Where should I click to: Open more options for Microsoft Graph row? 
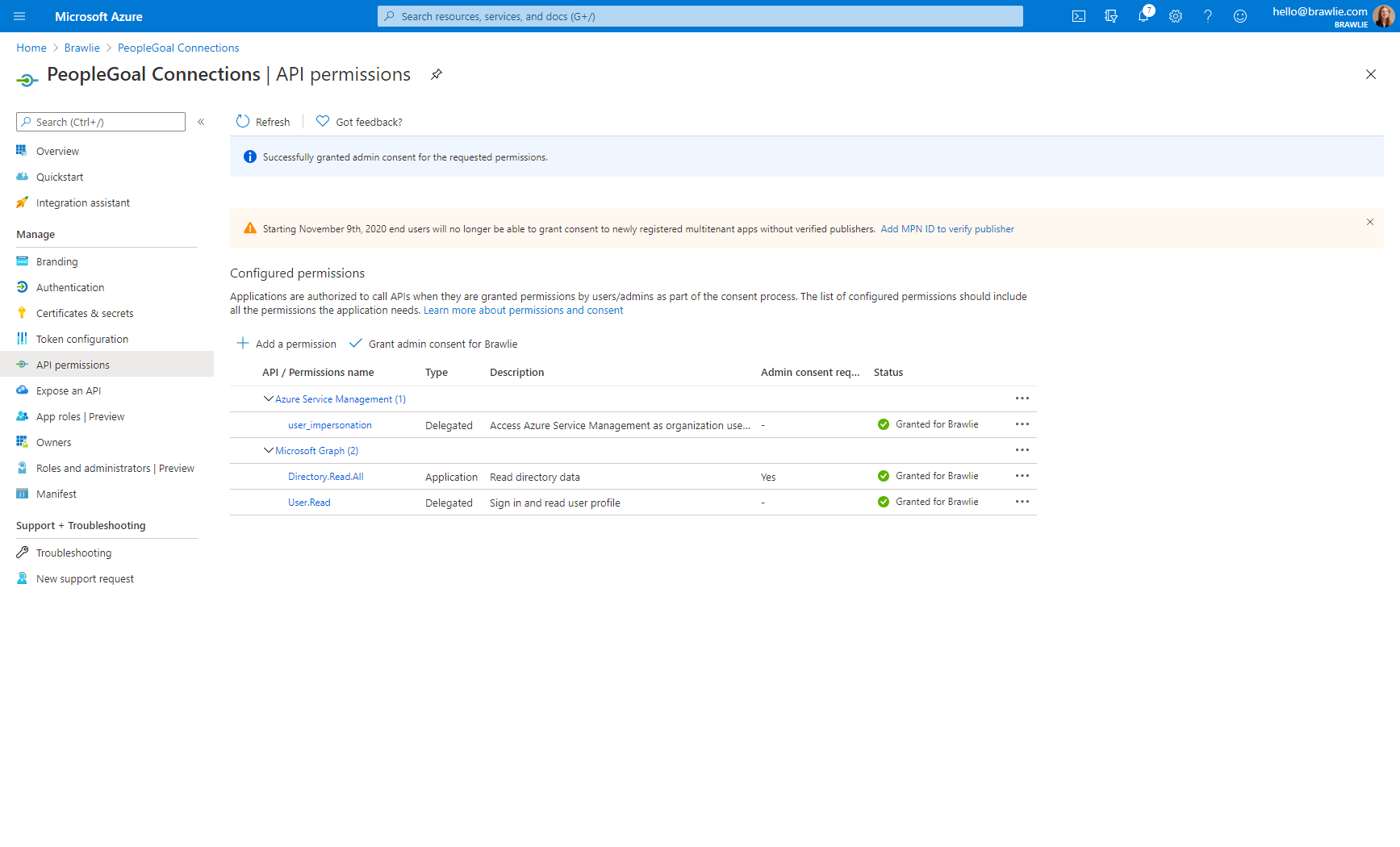coord(1022,450)
